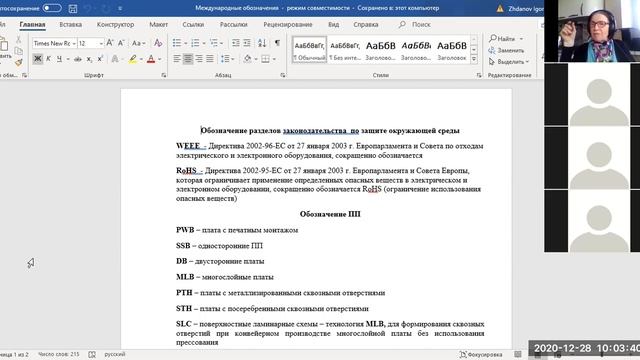This screenshot has height=360, width=640.
Task: Click the Заменить replace button
Action: coord(507,50)
